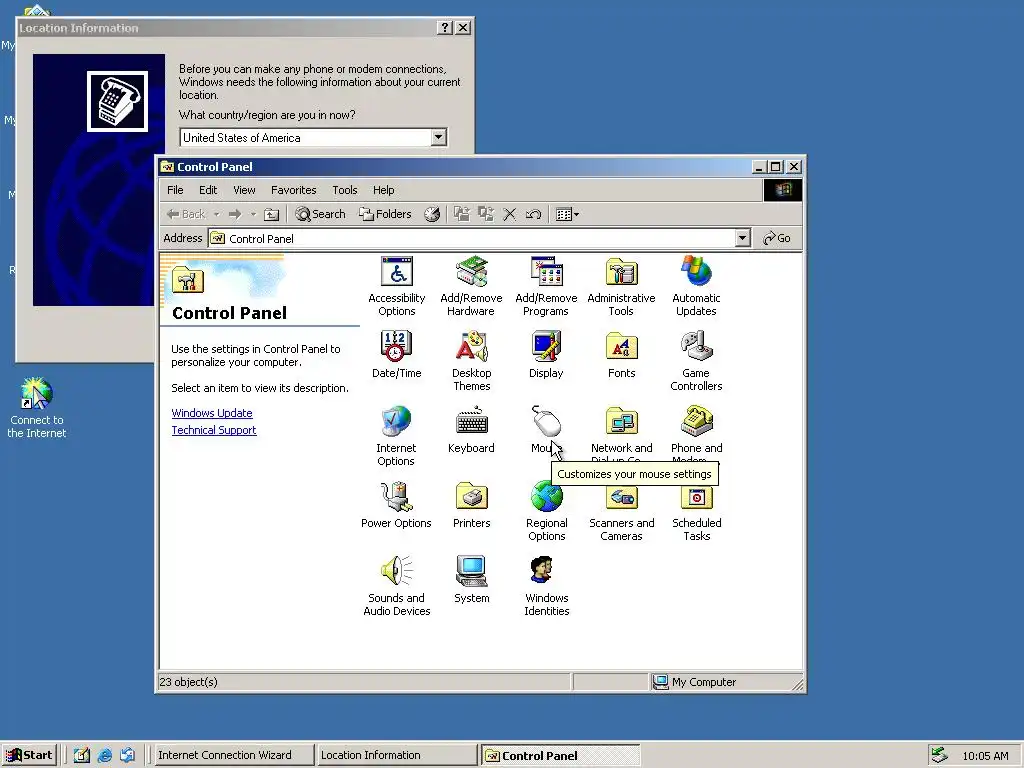Toggle the Folders pane button
Viewport: 1024px width, 768px height.
385,214
